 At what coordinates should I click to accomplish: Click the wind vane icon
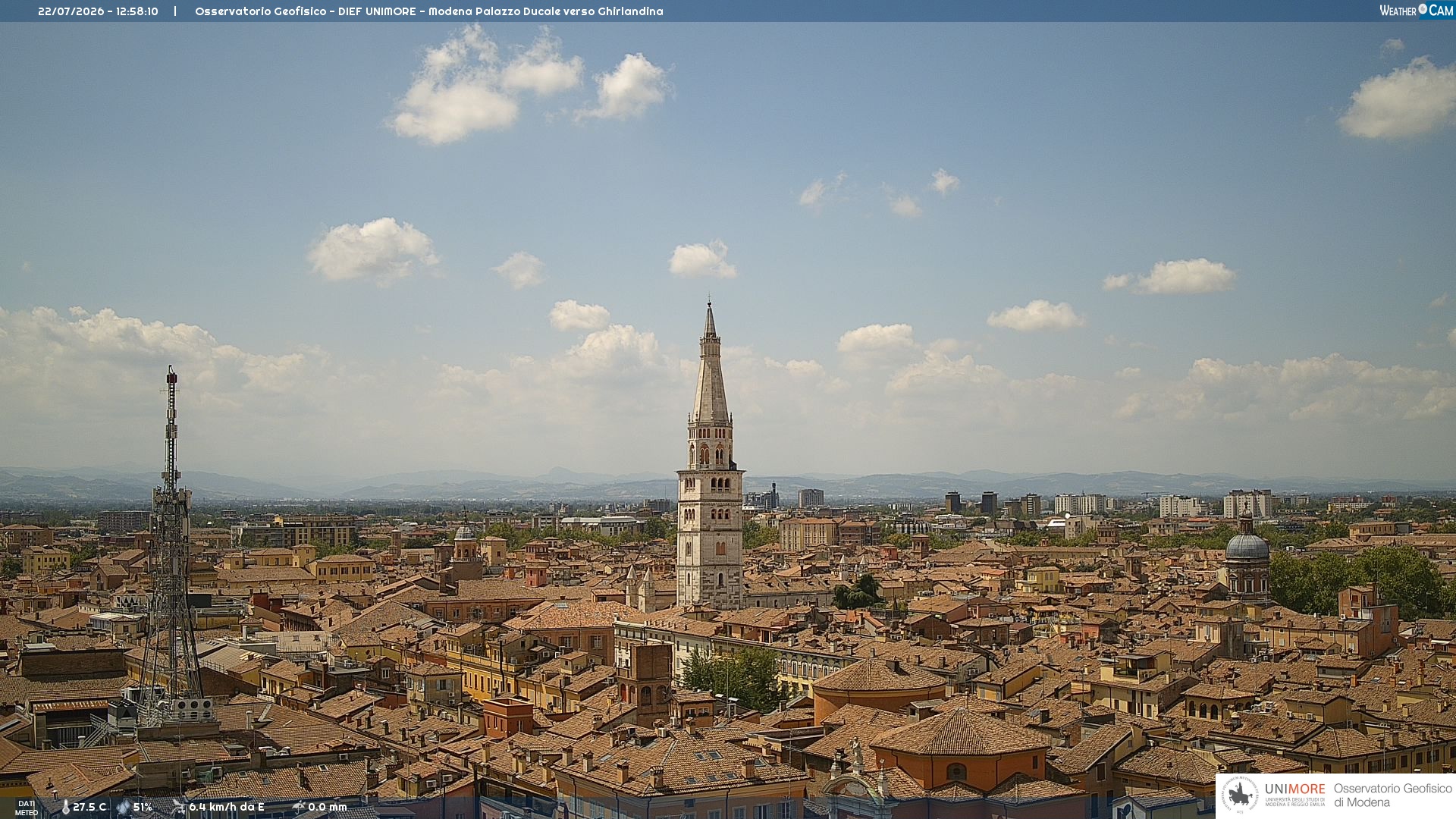coord(178,807)
